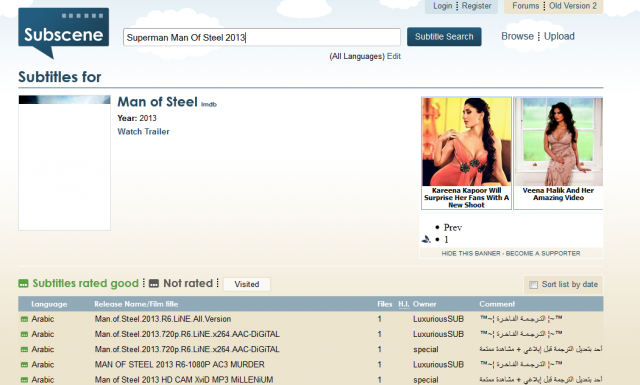Open the Browse menu item
Image resolution: width=640 pixels, height=385 pixels.
(x=517, y=36)
